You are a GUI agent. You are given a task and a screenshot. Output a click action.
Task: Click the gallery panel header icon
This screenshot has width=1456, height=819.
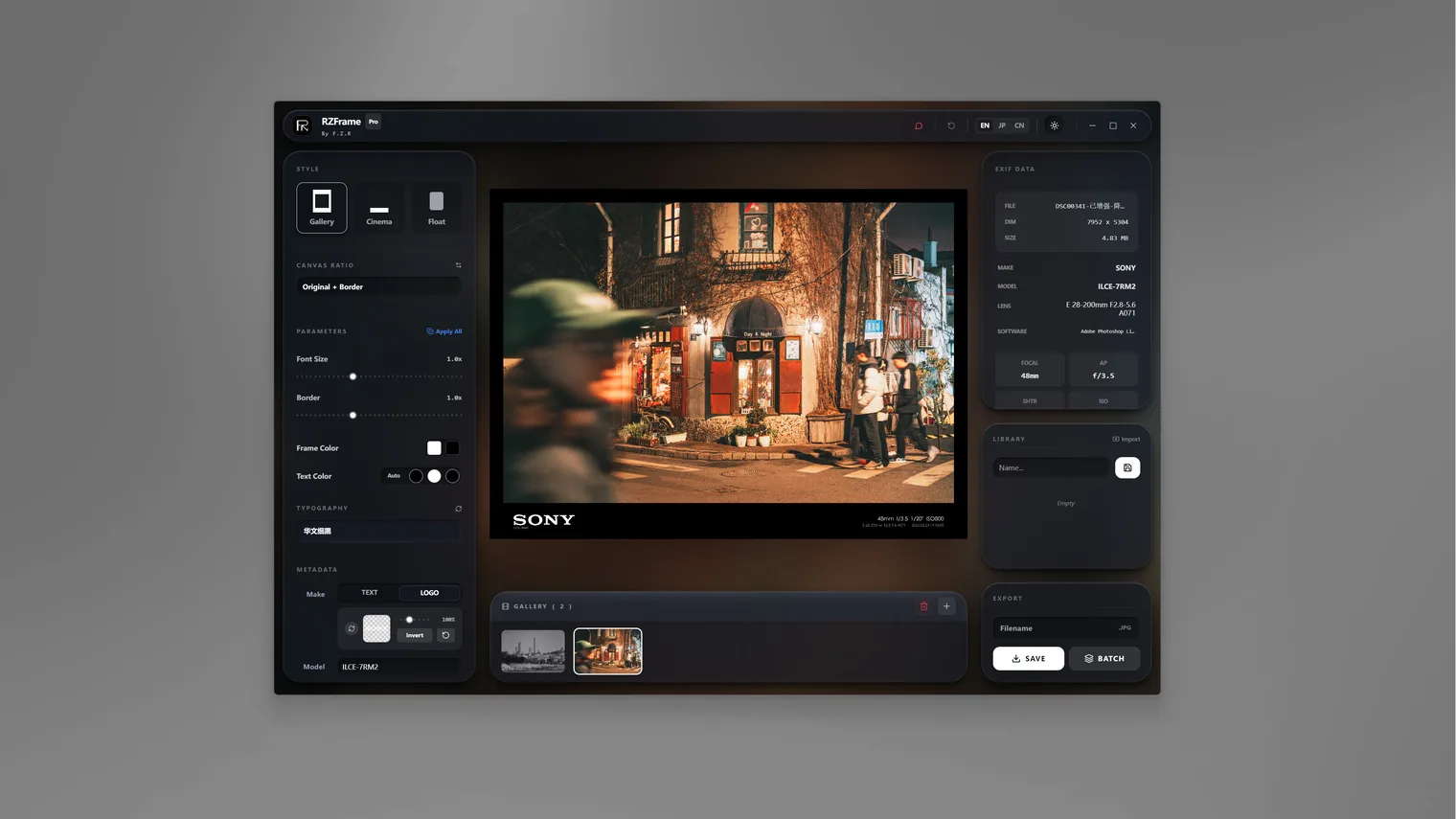(505, 606)
